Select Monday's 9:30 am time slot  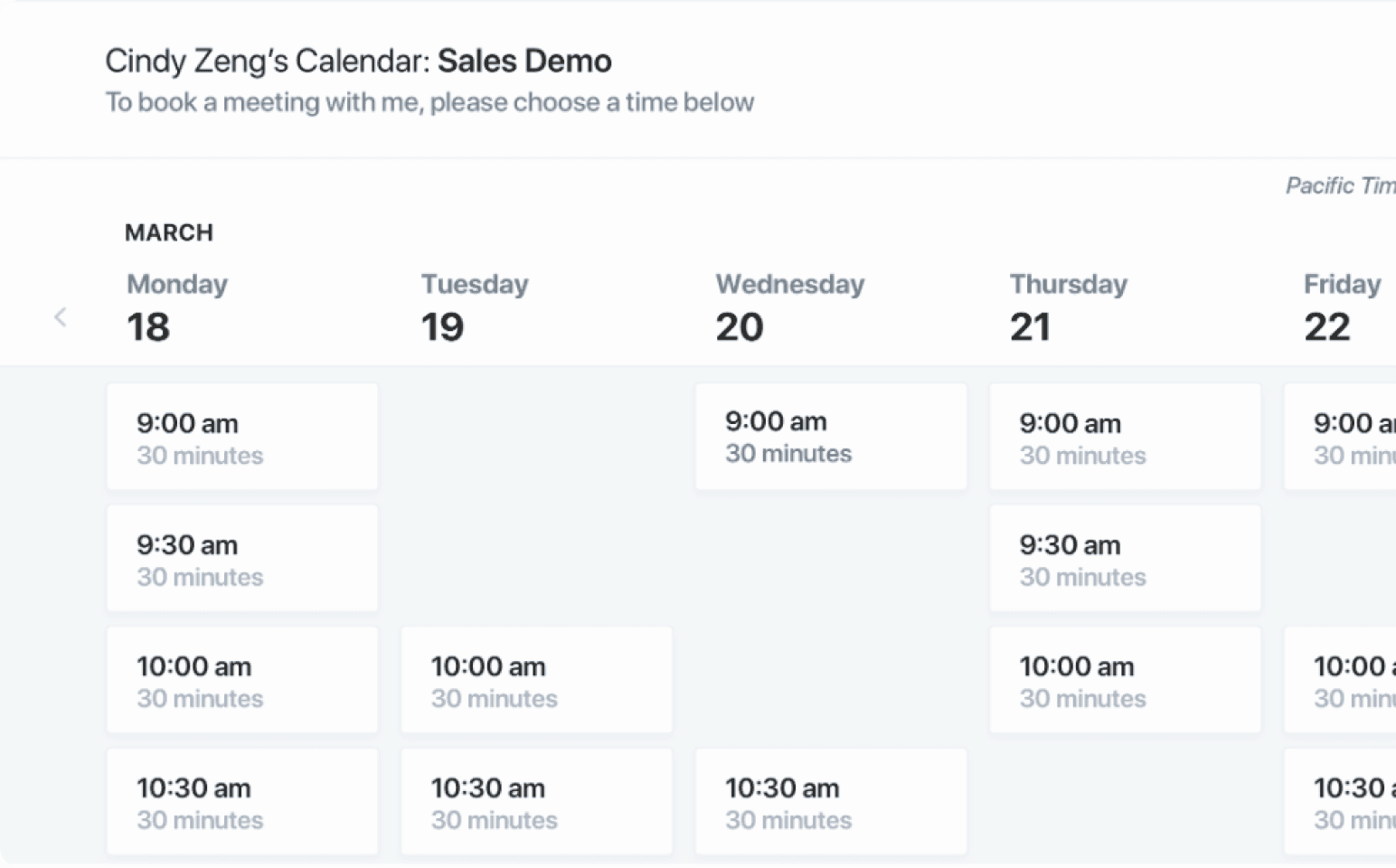(242, 558)
